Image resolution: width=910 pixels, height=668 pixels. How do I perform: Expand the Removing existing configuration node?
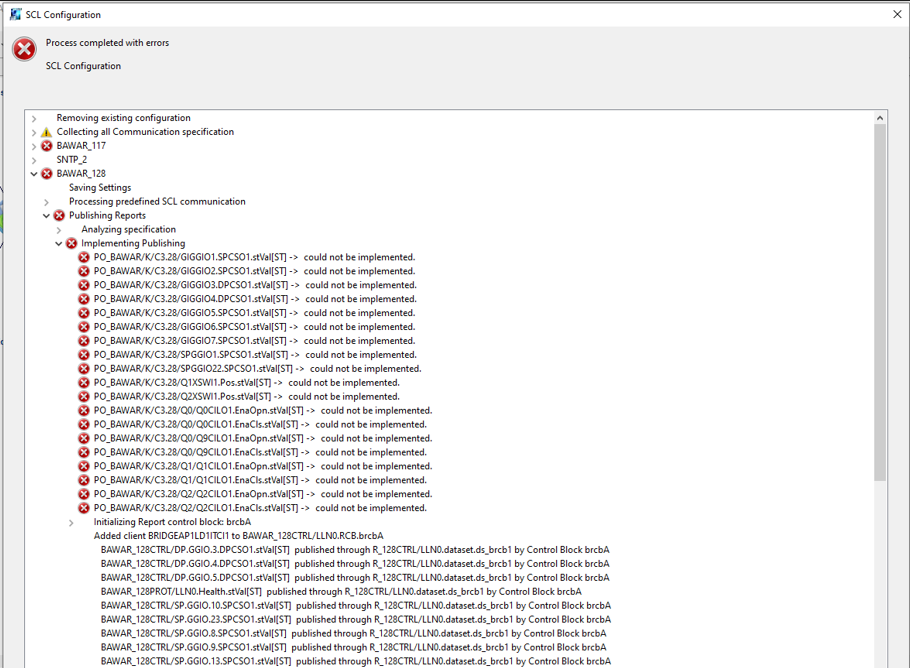tap(34, 118)
